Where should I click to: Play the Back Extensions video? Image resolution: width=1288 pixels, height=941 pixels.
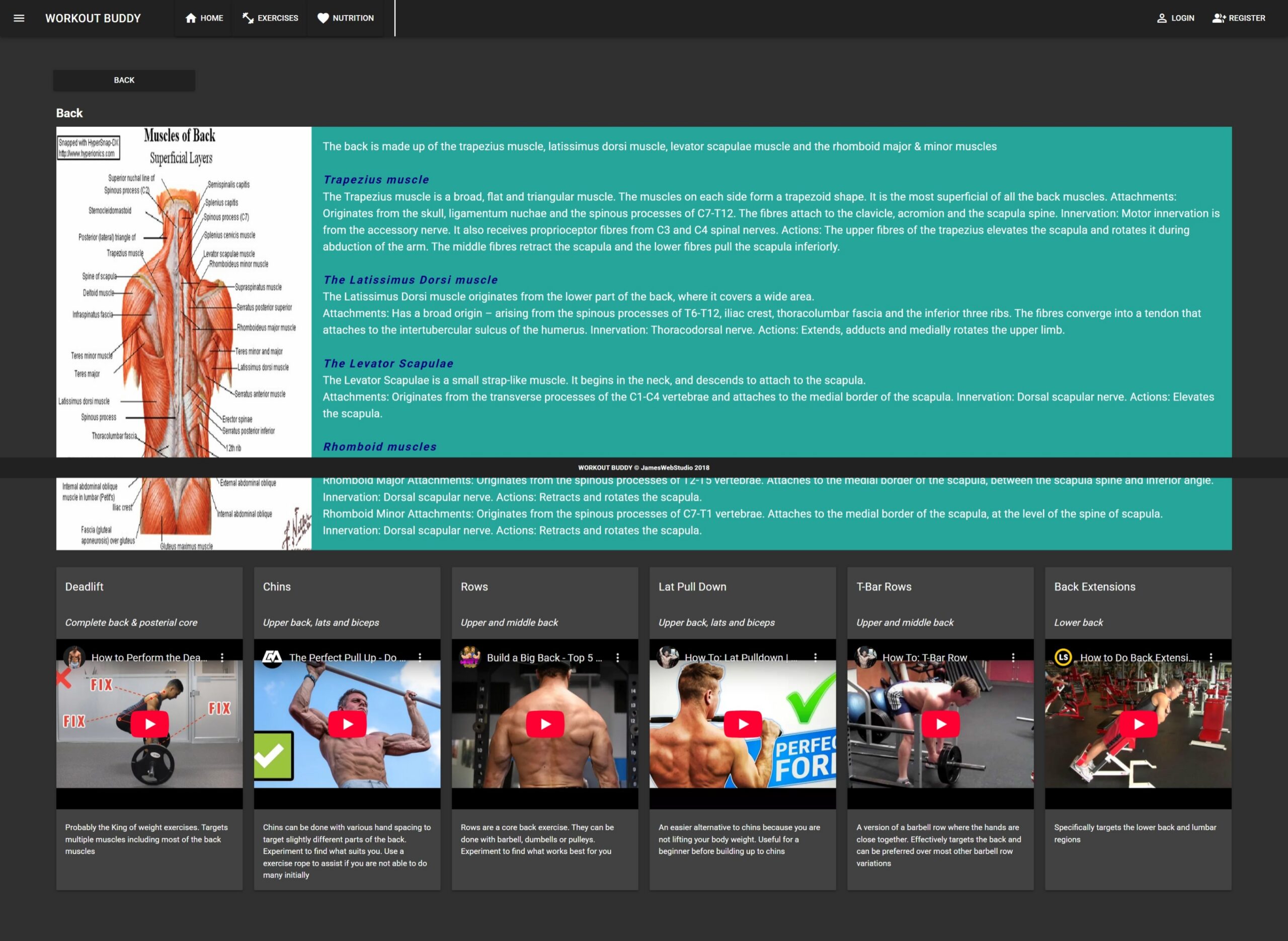pyautogui.click(x=1138, y=724)
